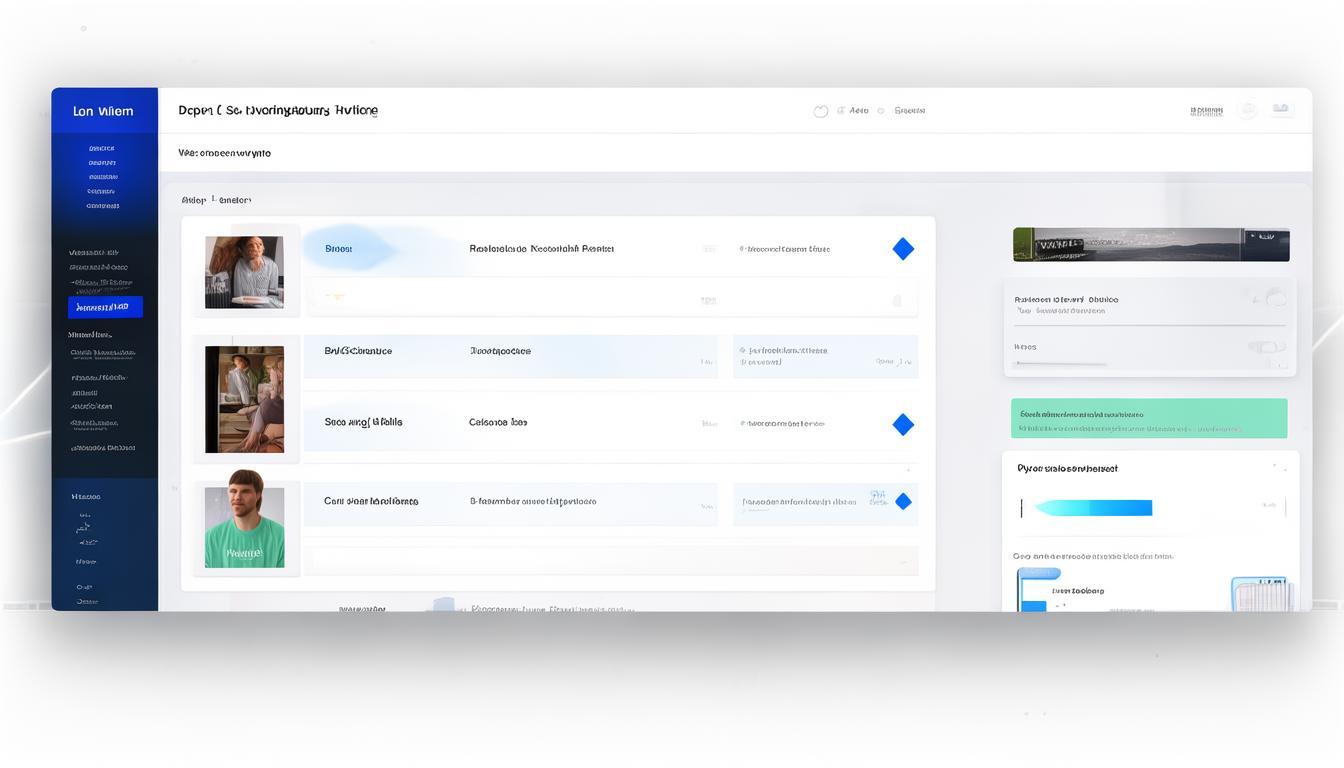Toggle the lower switch in the right settings card
Screen dimensions: 1344x768
click(x=1266, y=347)
